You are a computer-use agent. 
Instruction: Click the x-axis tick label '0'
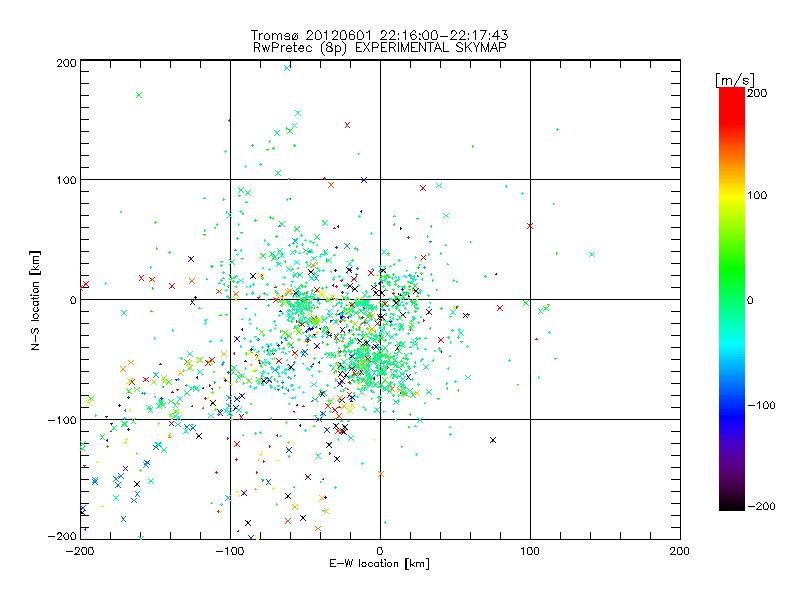(380, 552)
